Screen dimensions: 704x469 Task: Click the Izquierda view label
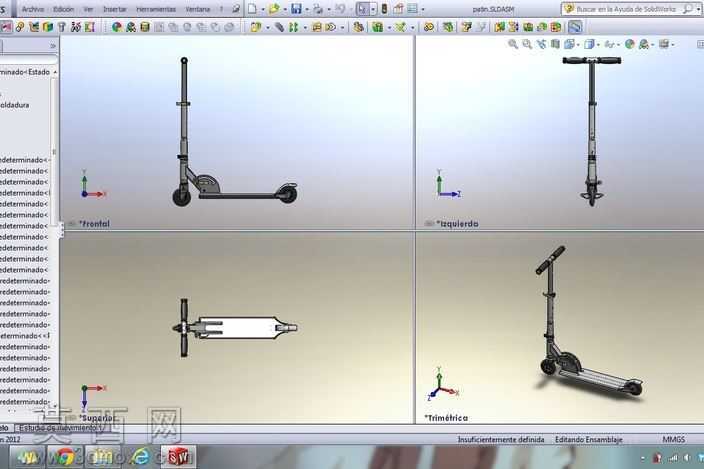click(457, 224)
